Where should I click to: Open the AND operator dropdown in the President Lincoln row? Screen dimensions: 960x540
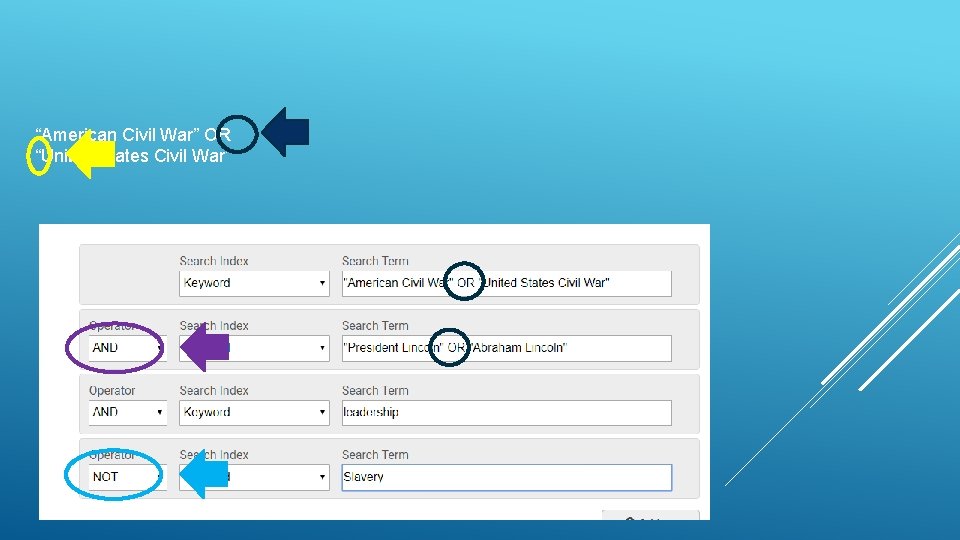[x=127, y=348]
